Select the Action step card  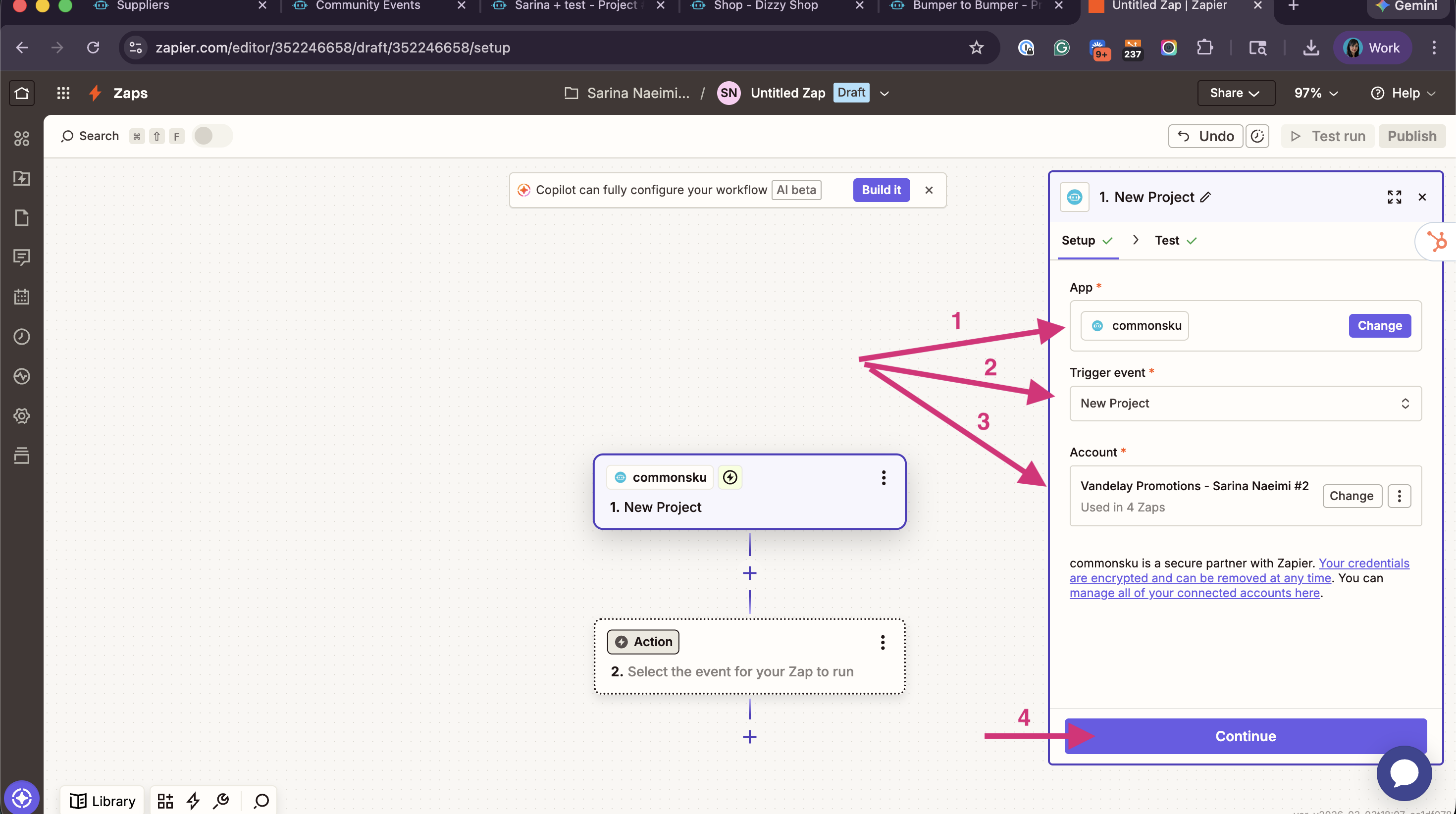coord(749,656)
